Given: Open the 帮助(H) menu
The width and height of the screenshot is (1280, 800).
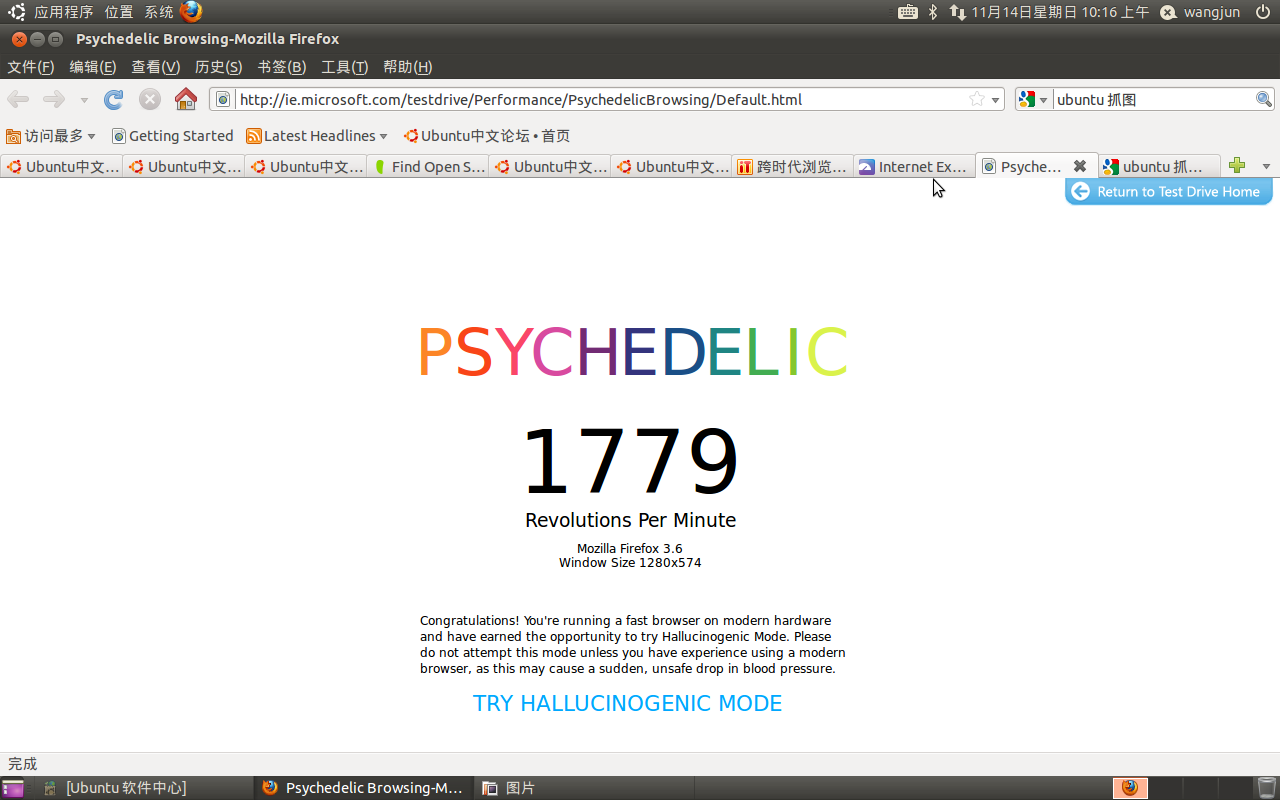Looking at the screenshot, I should pos(408,67).
